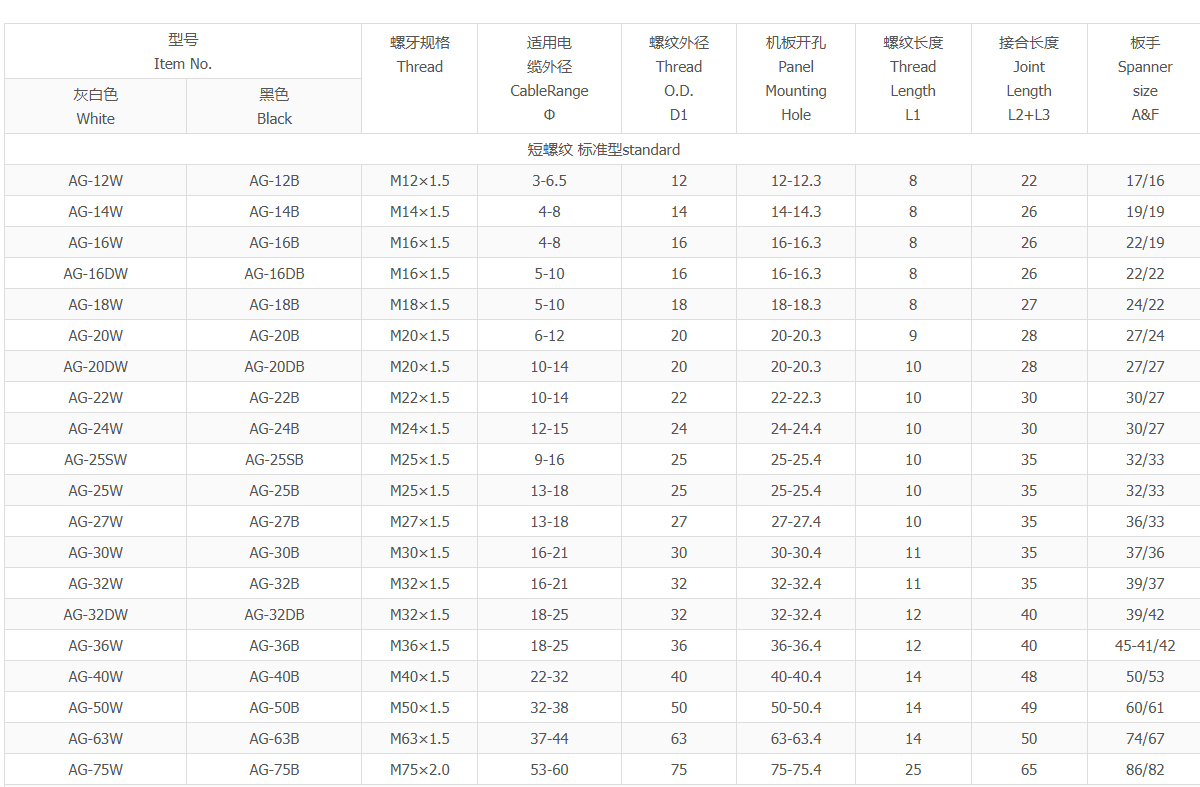
Task: Select the Spanner size A&F header
Action: (1144, 79)
